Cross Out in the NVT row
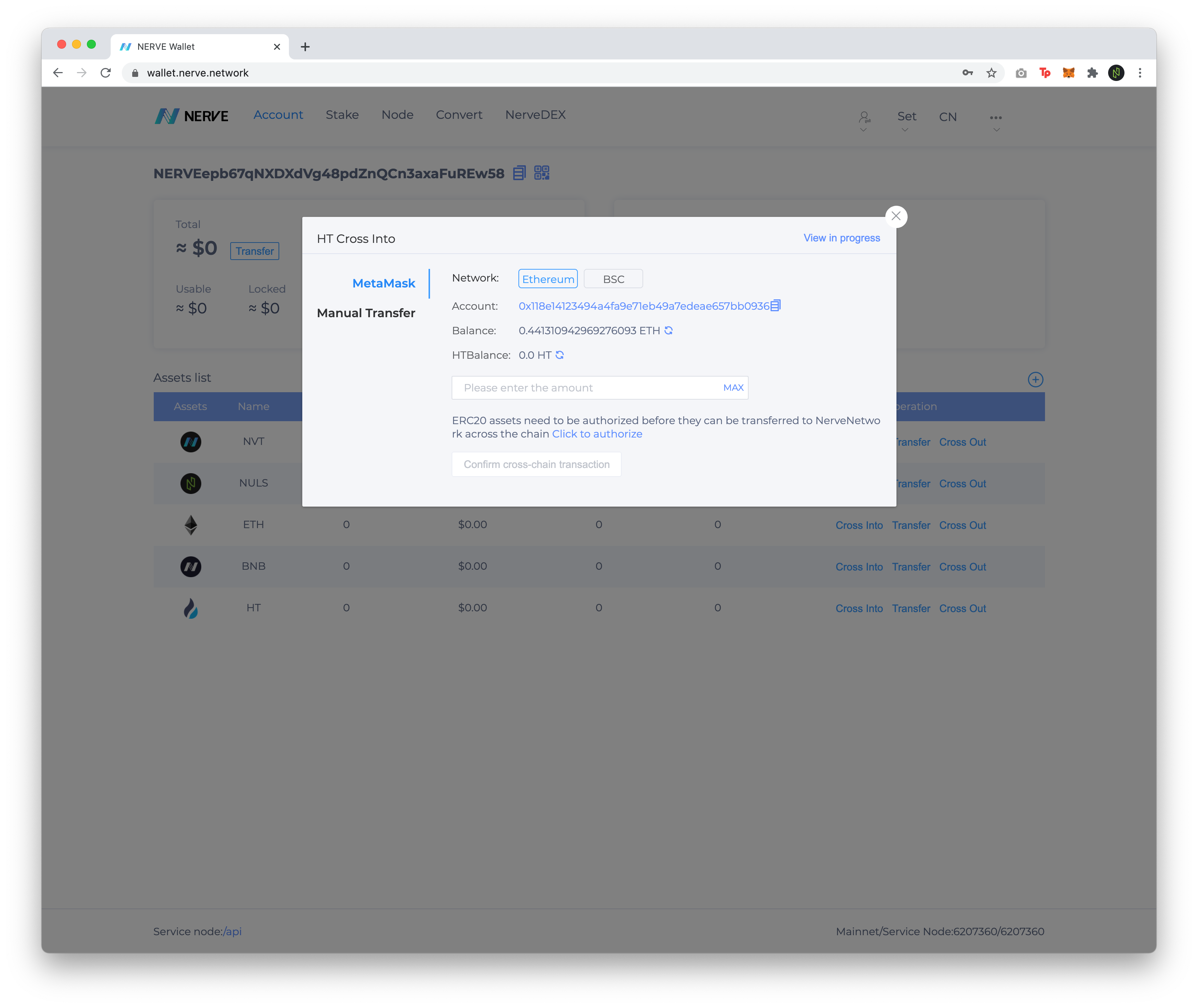The width and height of the screenshot is (1198, 1008). (x=962, y=442)
